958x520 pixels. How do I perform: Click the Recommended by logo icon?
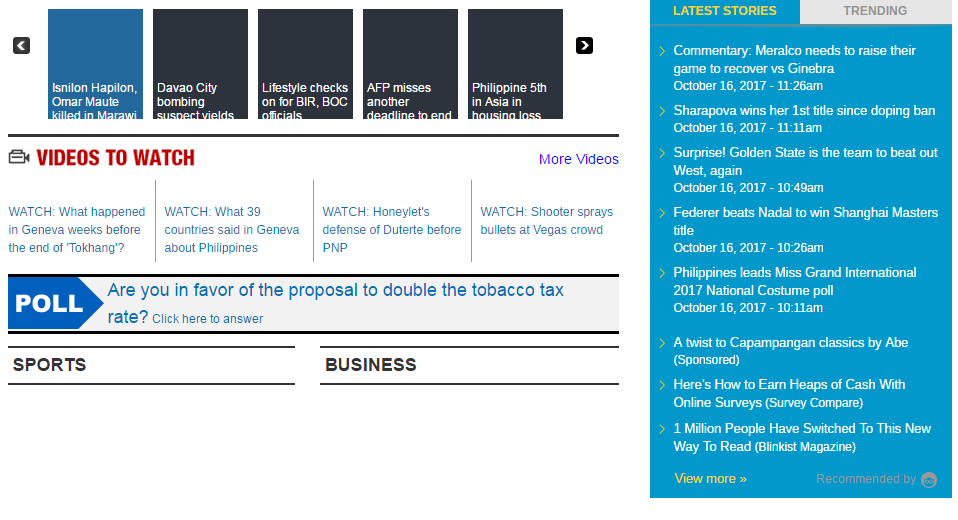point(929,480)
